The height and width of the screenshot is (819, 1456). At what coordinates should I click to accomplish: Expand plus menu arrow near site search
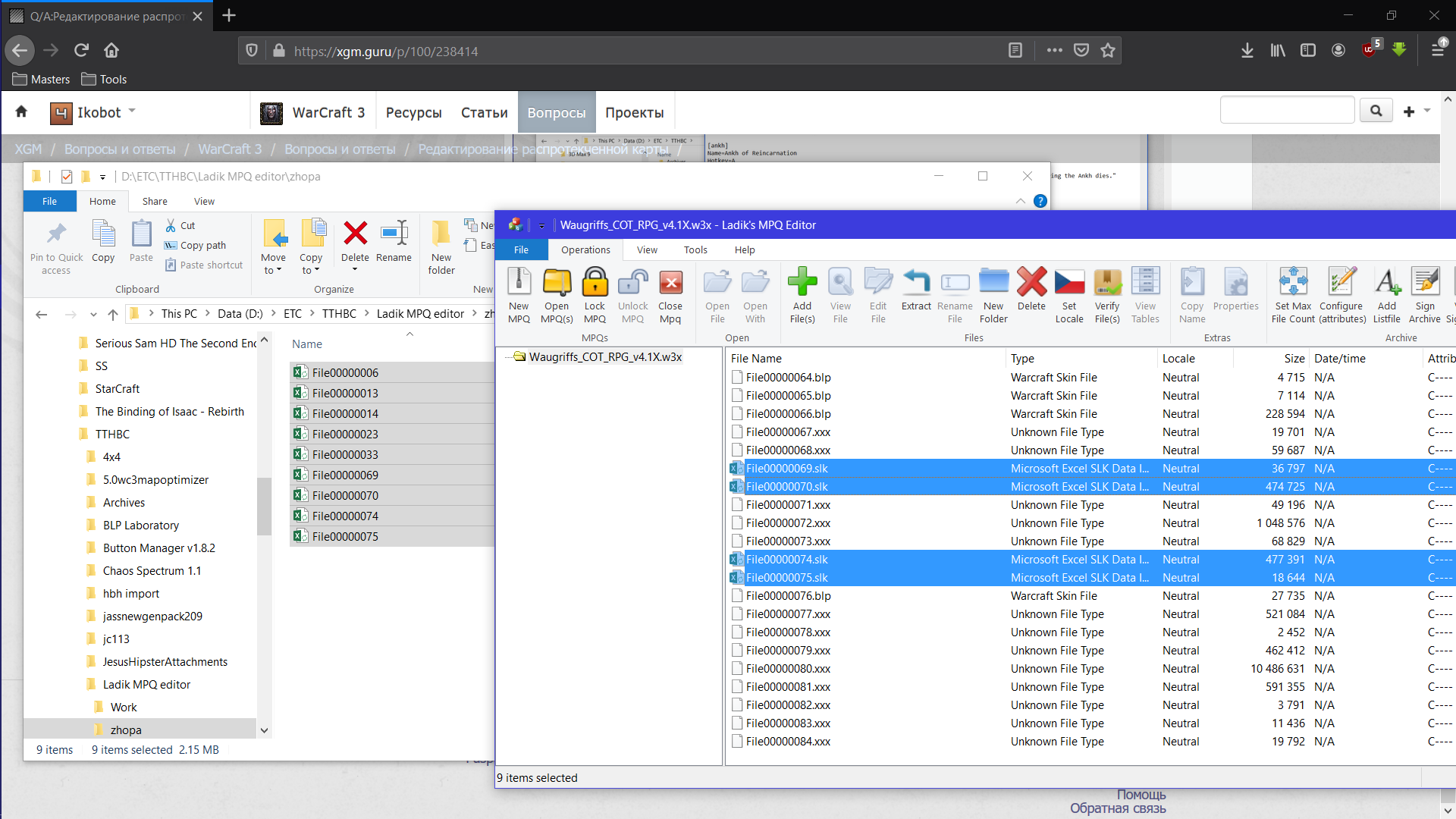coord(1427,111)
